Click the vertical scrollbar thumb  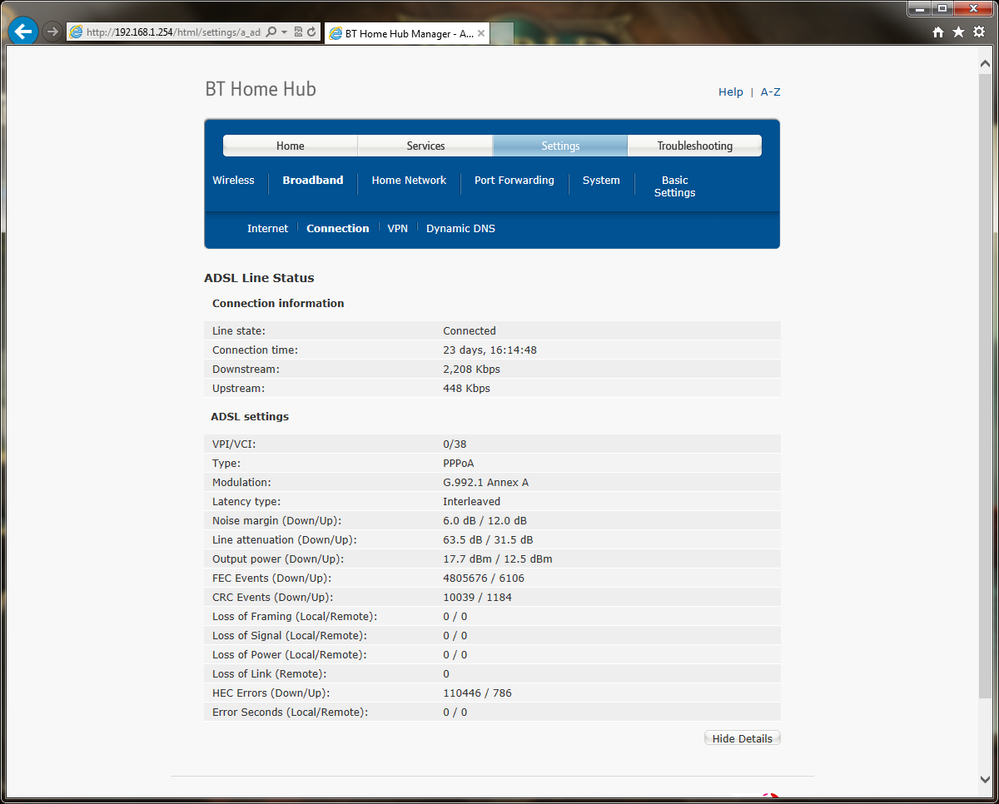(x=985, y=385)
